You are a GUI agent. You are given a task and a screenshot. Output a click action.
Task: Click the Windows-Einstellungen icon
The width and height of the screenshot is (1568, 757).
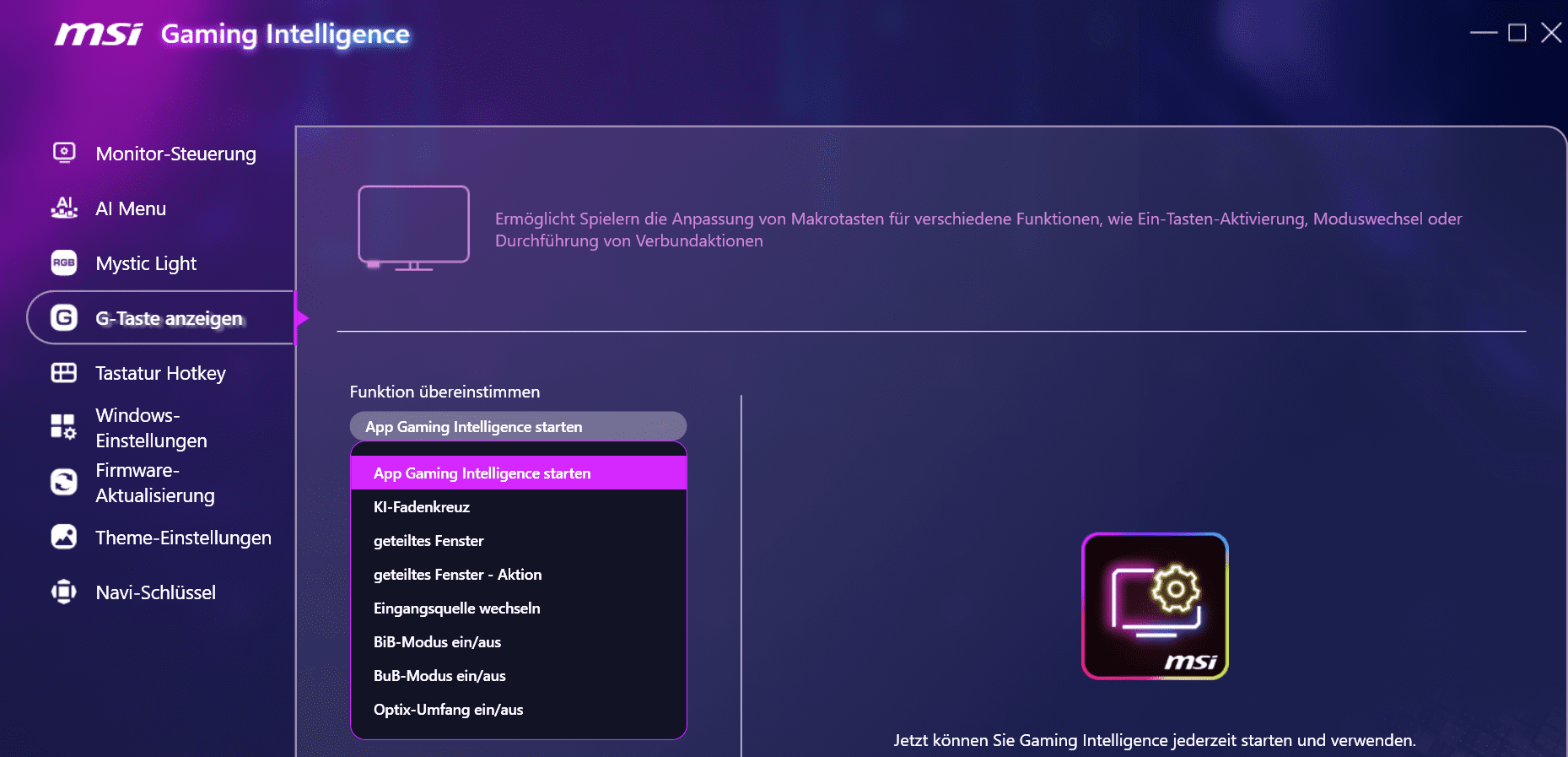coord(64,427)
